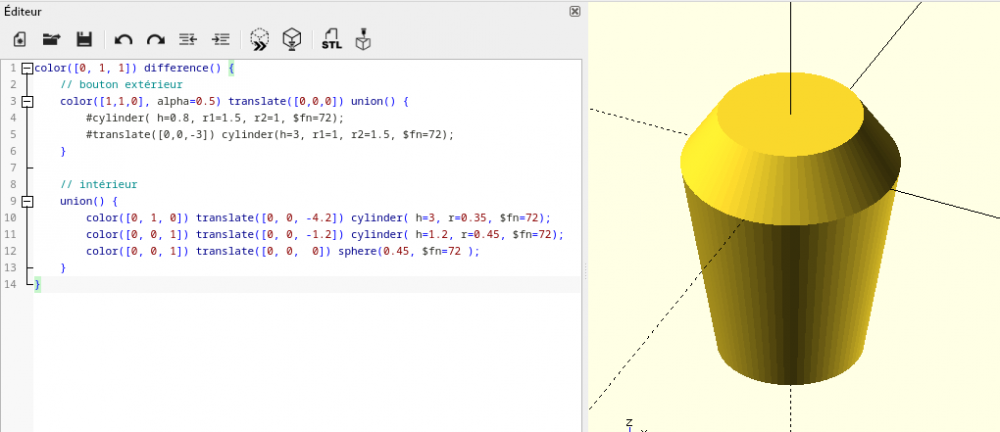1000x432 pixels.
Task: Close the Éditeur panel
Action: point(574,11)
